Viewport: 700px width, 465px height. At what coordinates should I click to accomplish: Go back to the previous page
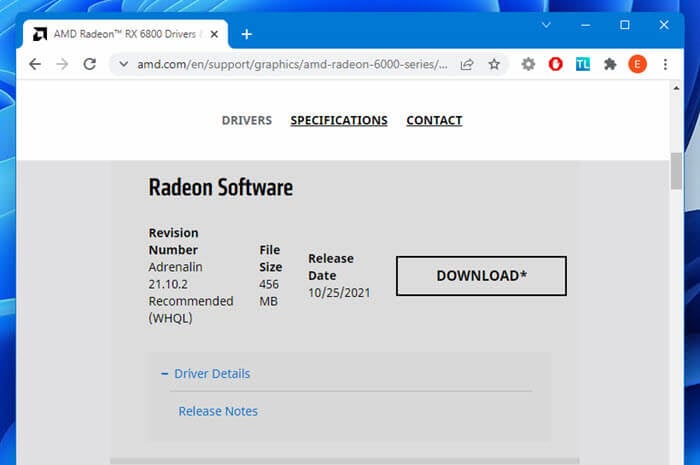pyautogui.click(x=35, y=64)
